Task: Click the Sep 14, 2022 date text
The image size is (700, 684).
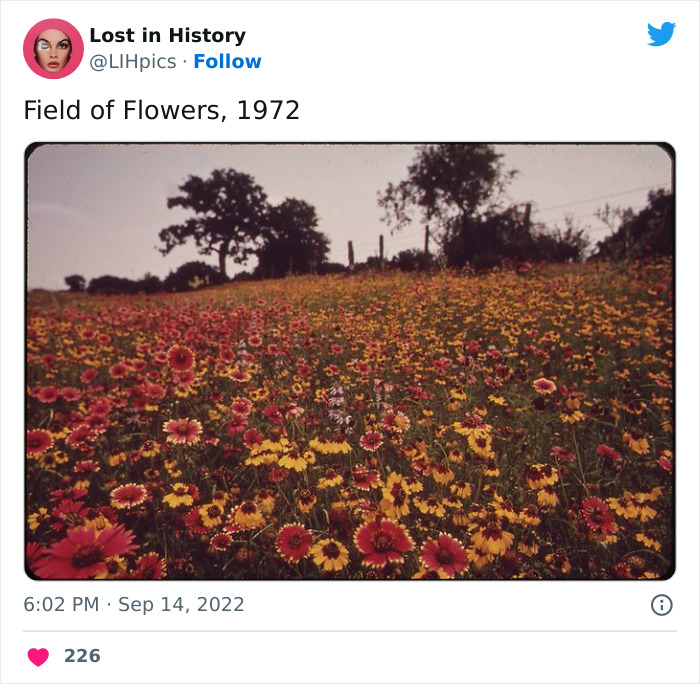Action: click(x=181, y=605)
